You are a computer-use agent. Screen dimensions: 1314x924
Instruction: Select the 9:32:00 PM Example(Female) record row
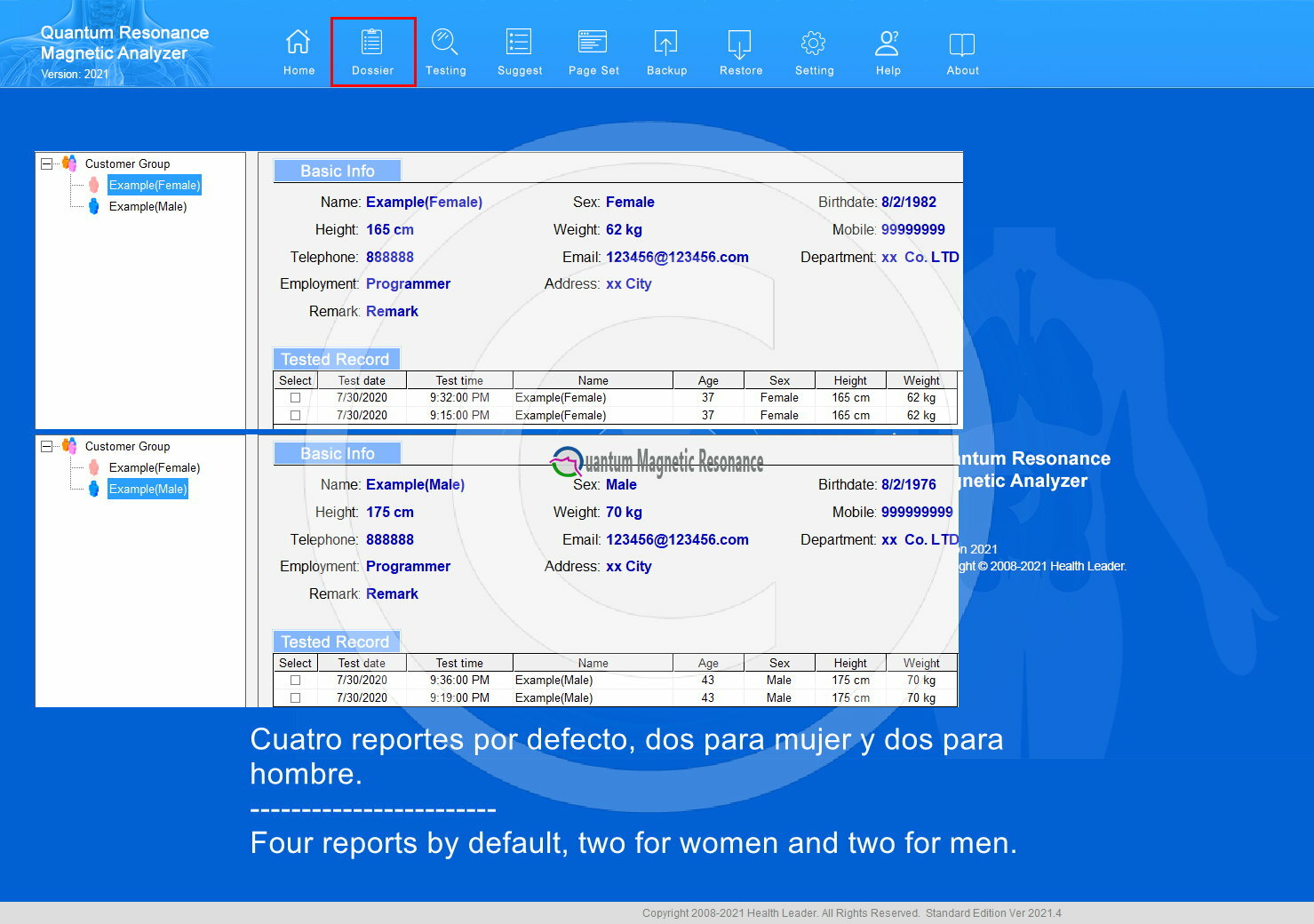pos(615,398)
